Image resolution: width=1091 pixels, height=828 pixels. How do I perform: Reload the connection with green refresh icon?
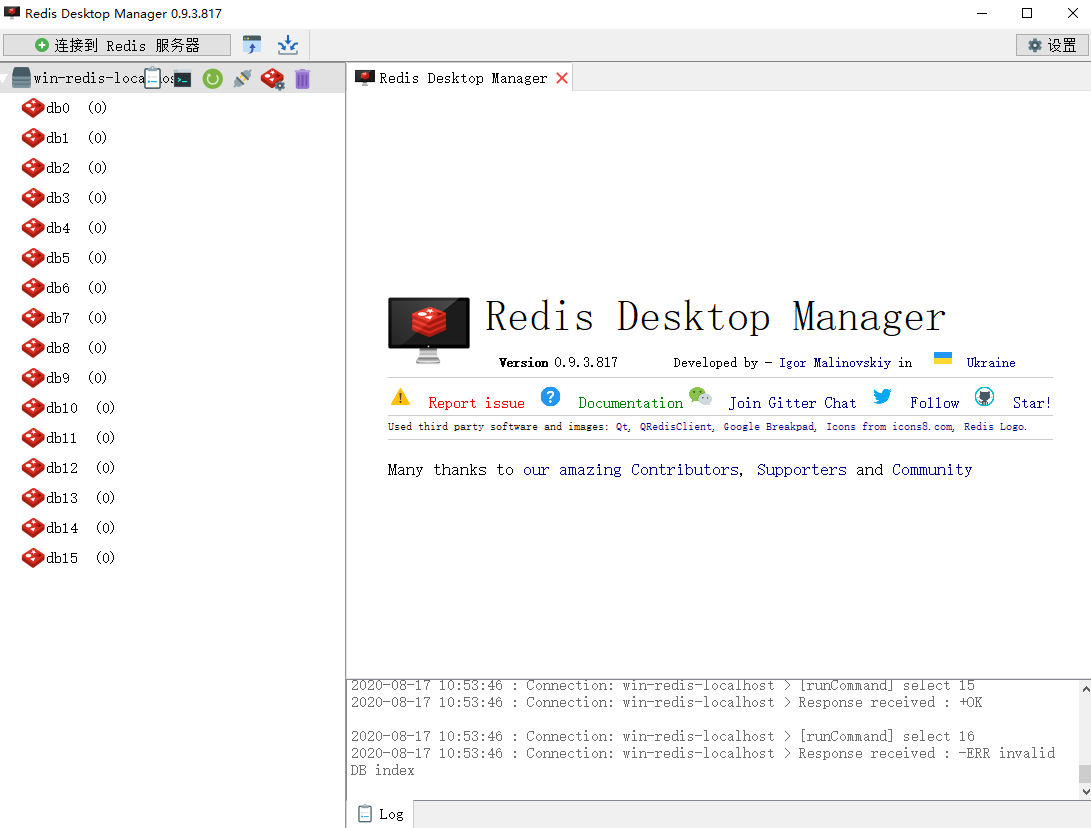click(x=212, y=79)
